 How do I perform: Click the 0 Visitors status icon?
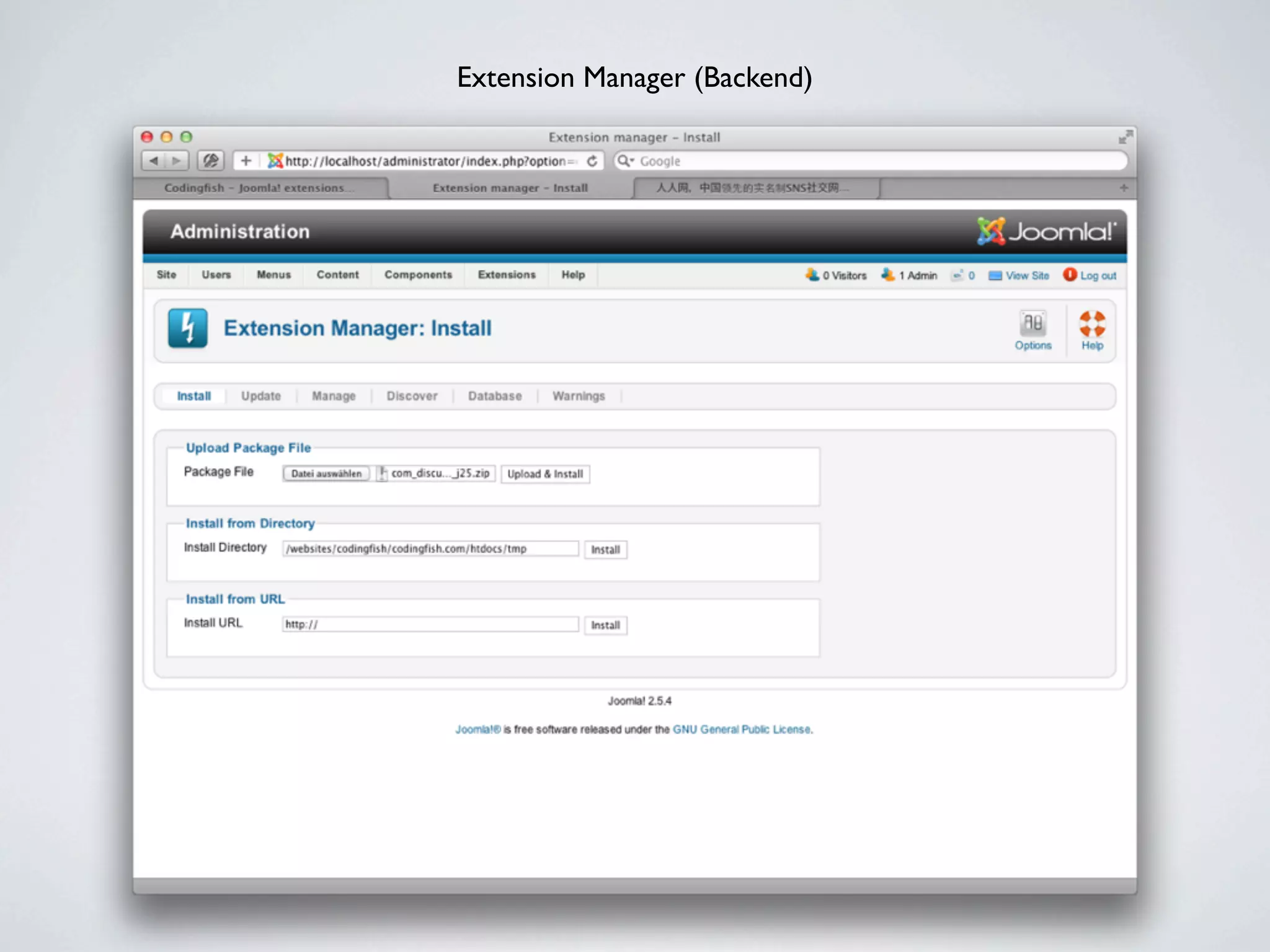point(812,275)
